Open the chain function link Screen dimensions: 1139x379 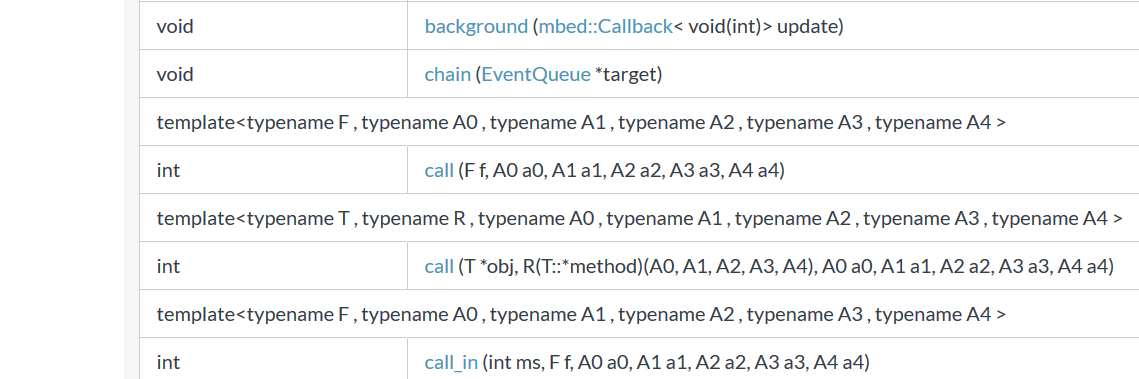[447, 74]
